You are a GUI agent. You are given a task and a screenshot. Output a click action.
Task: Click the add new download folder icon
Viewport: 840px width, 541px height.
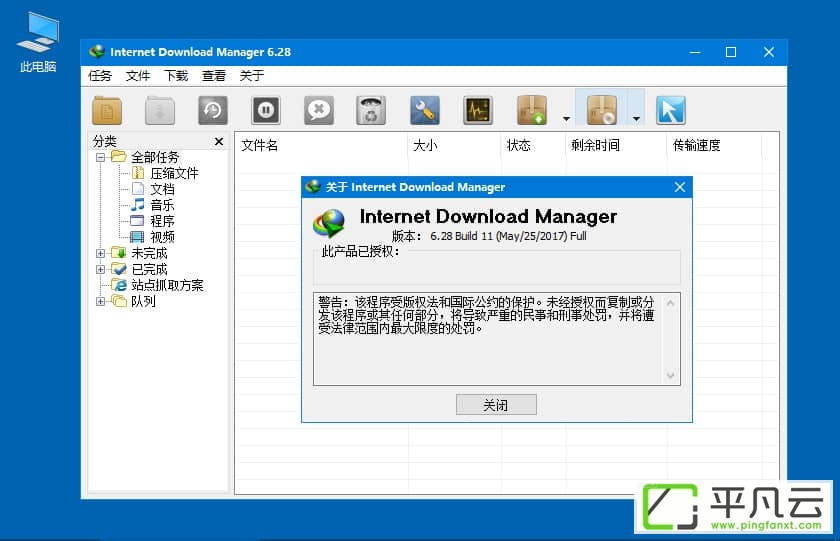[107, 110]
